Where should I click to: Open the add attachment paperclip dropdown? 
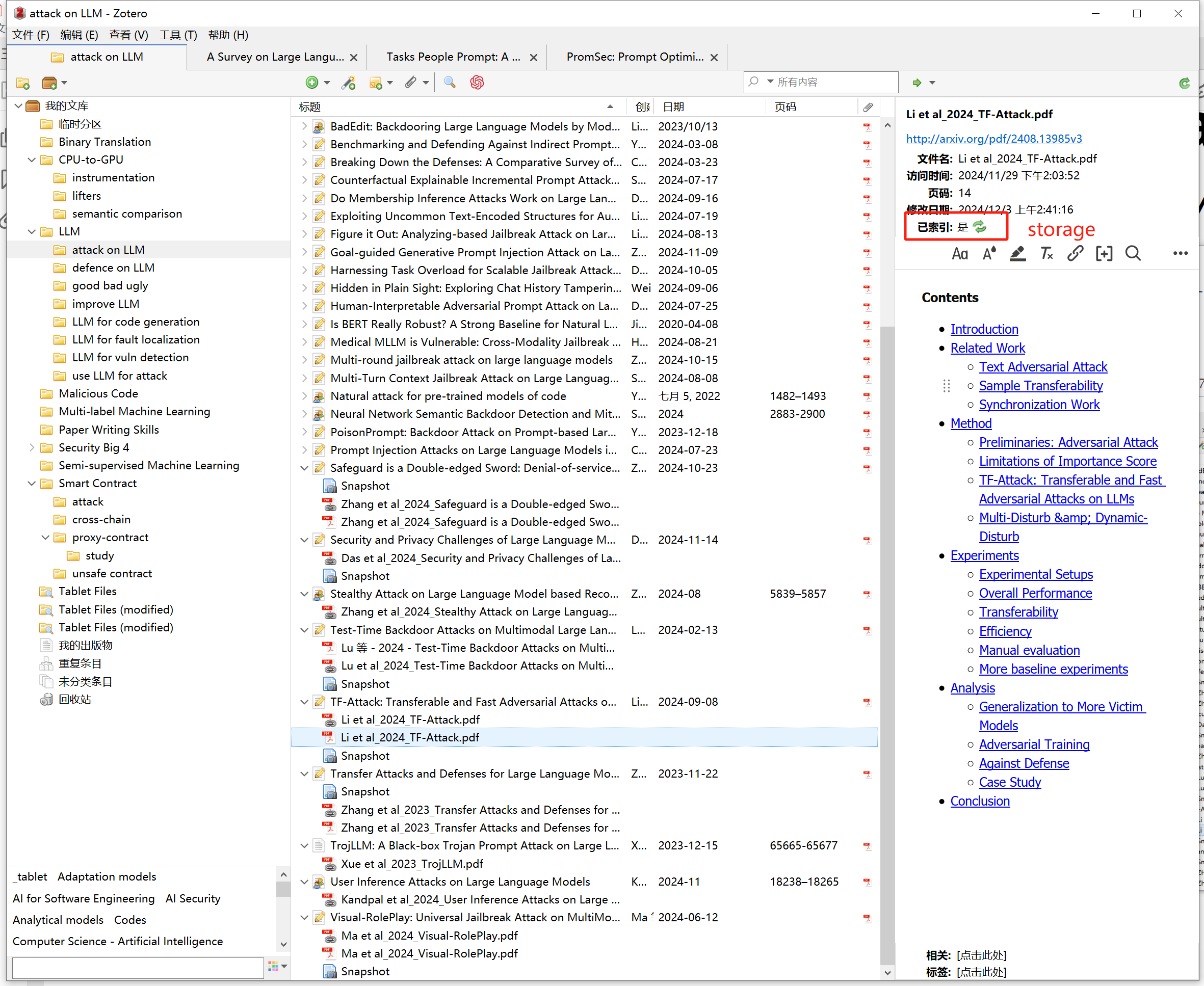[x=426, y=83]
